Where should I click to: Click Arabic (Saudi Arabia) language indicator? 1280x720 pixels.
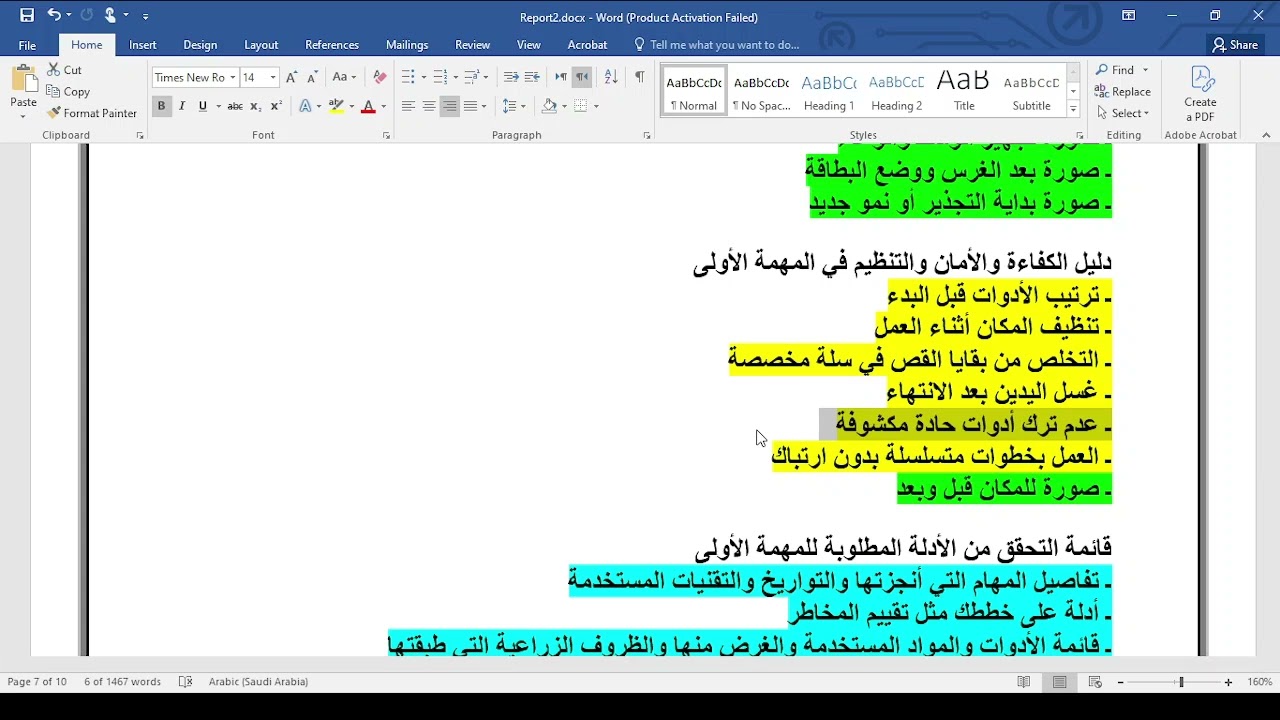[x=258, y=682]
